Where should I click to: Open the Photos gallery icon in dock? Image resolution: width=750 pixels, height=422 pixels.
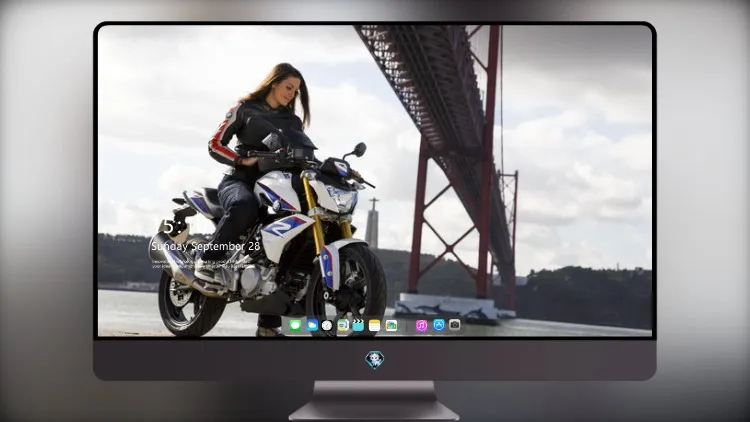pyautogui.click(x=391, y=325)
